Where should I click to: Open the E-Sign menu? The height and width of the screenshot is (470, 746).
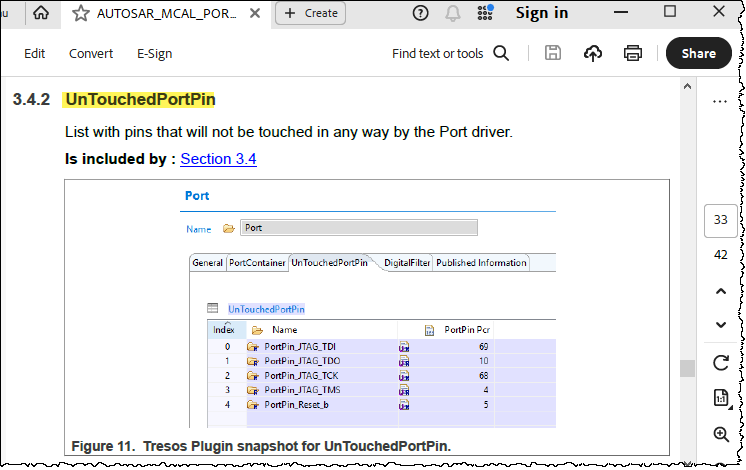154,53
